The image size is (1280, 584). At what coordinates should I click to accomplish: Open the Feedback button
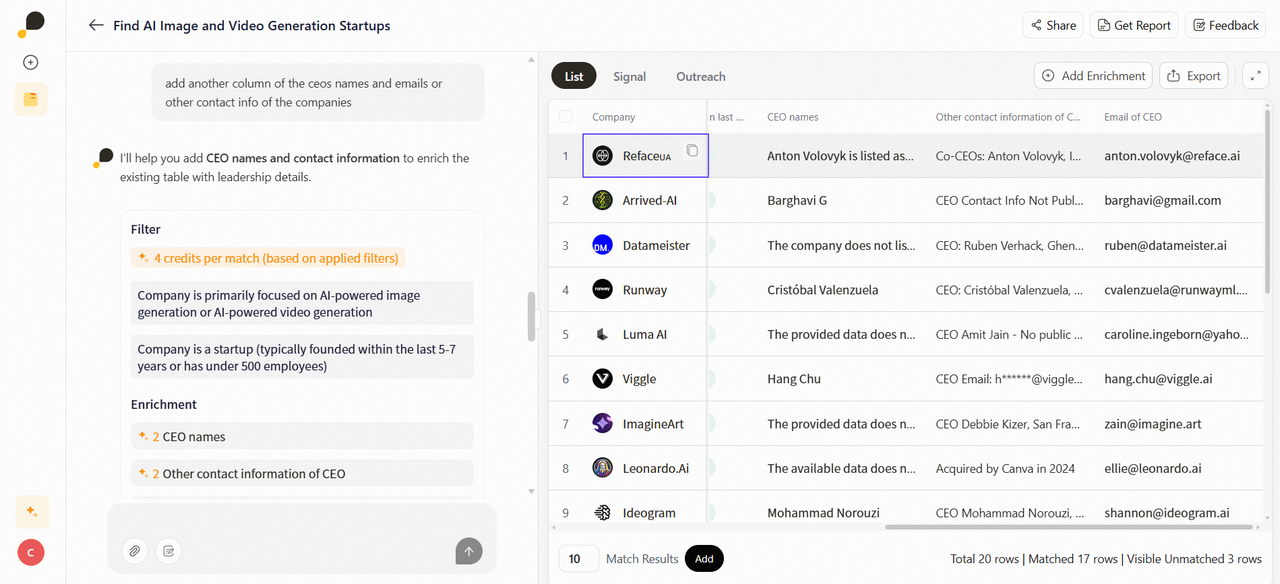(x=1224, y=25)
